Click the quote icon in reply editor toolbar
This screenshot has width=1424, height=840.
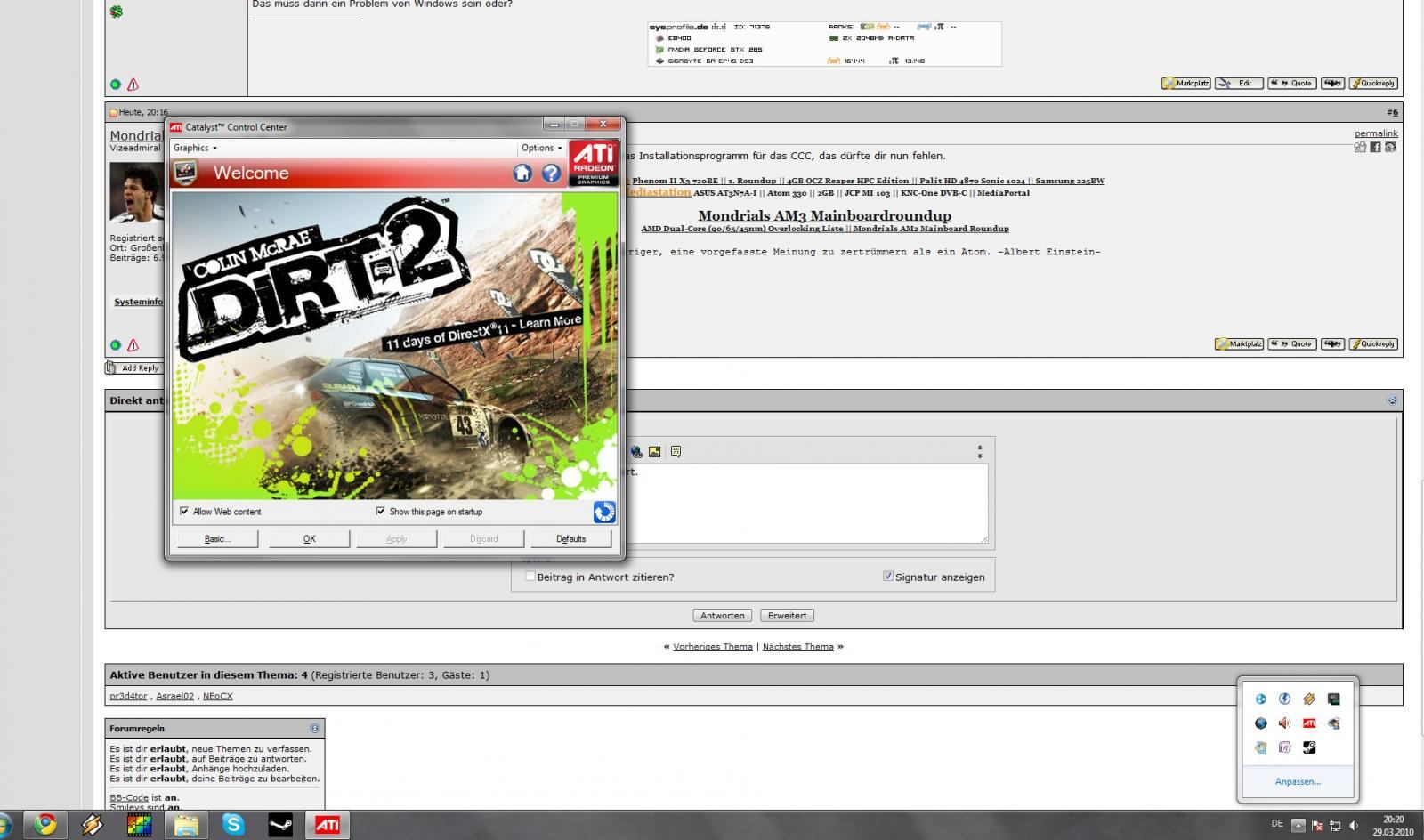point(676,451)
